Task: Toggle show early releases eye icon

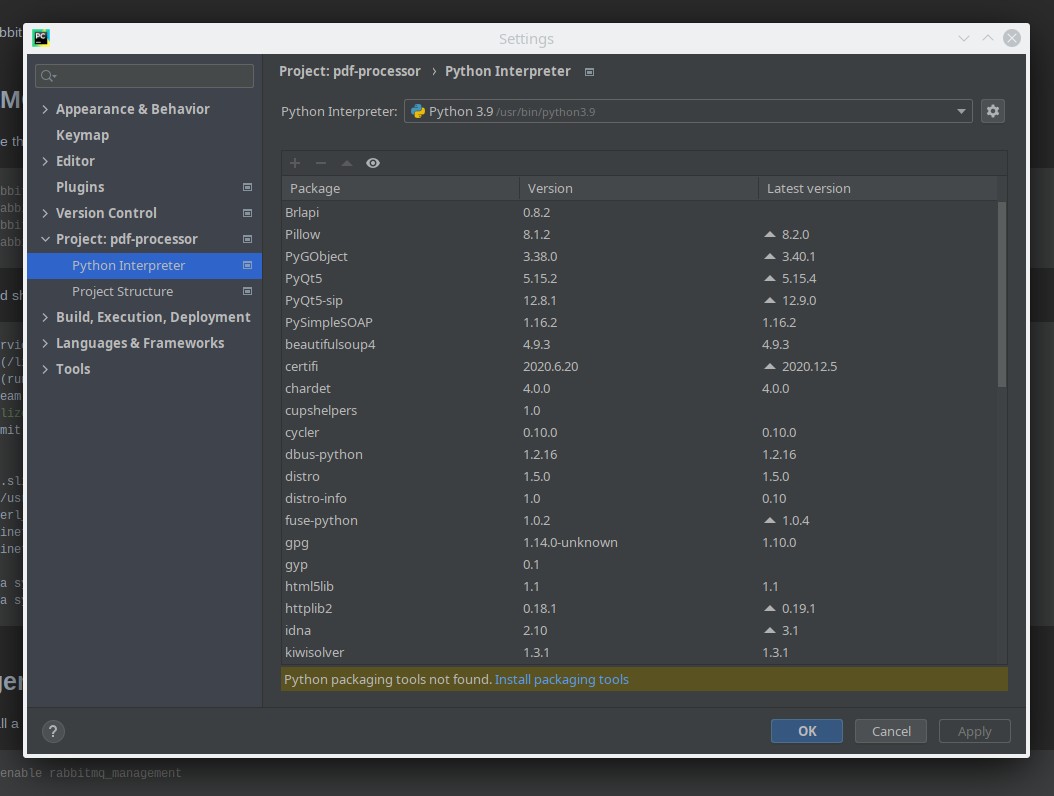Action: coord(373,163)
